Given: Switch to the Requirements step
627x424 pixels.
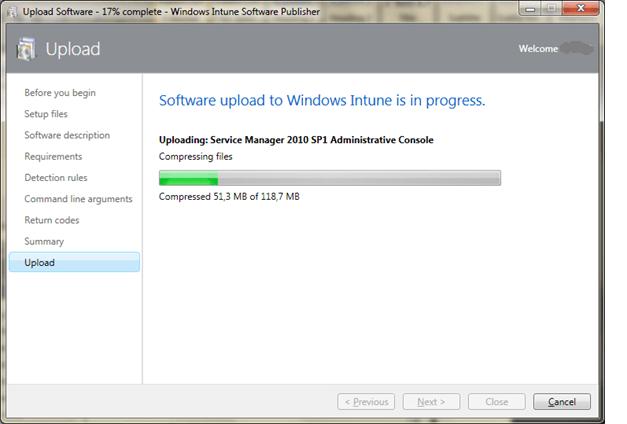Looking at the screenshot, I should (x=53, y=157).
